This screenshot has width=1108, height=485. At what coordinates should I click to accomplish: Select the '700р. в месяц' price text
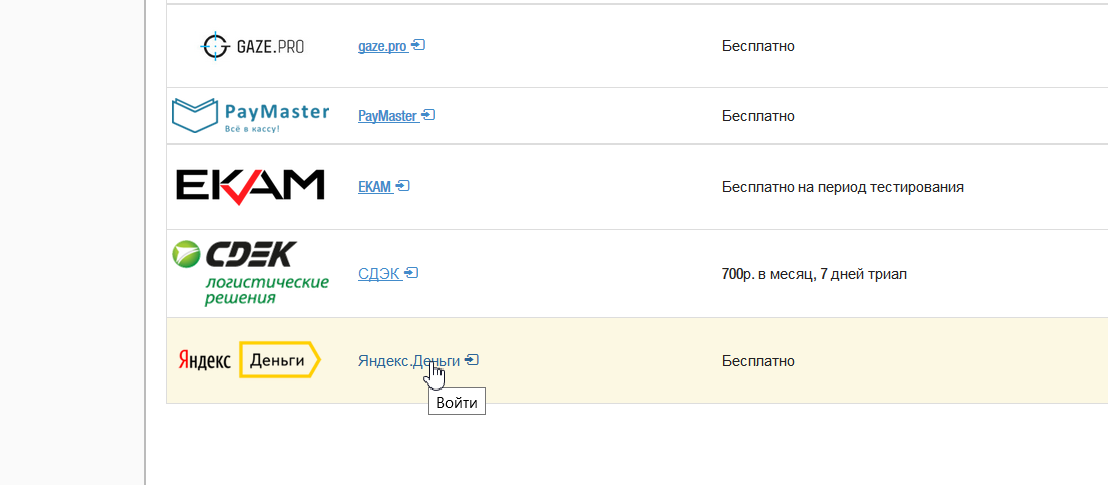tap(766, 274)
